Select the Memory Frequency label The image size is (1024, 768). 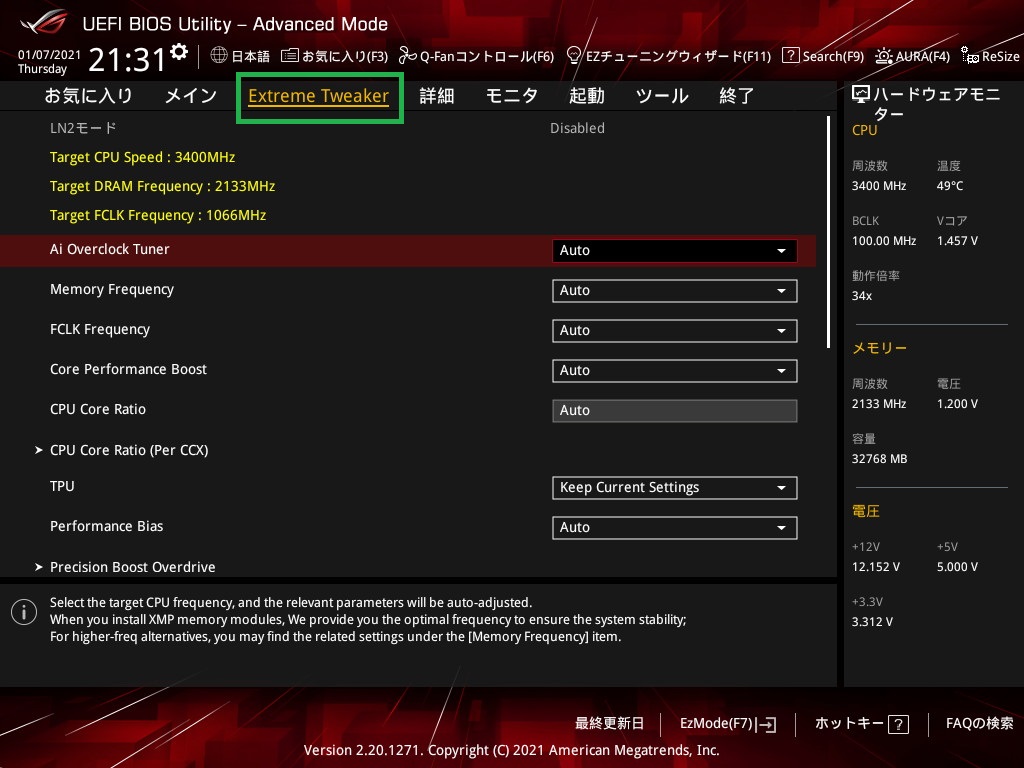[x=112, y=289]
